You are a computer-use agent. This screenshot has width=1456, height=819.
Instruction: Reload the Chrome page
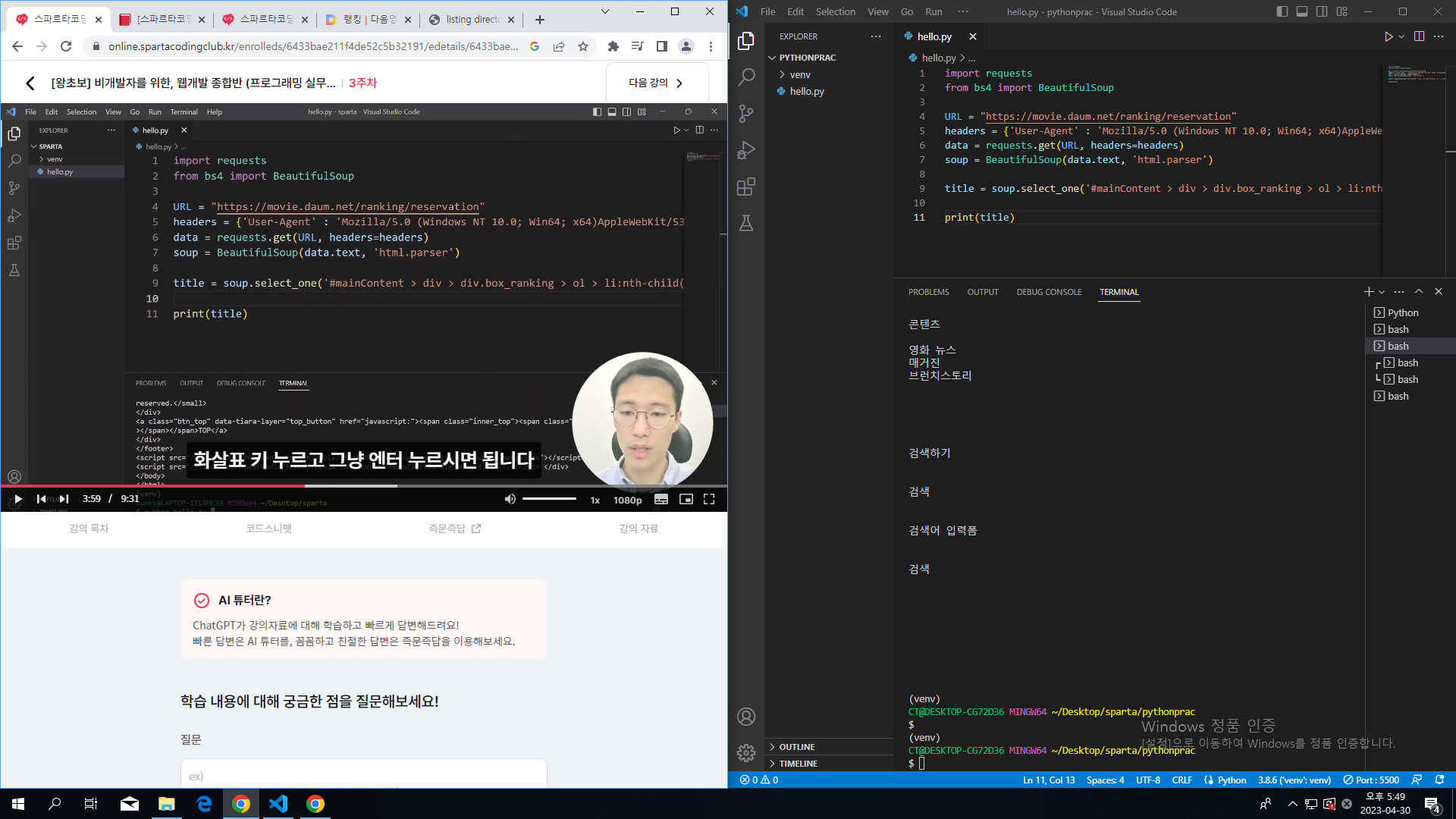point(66,46)
